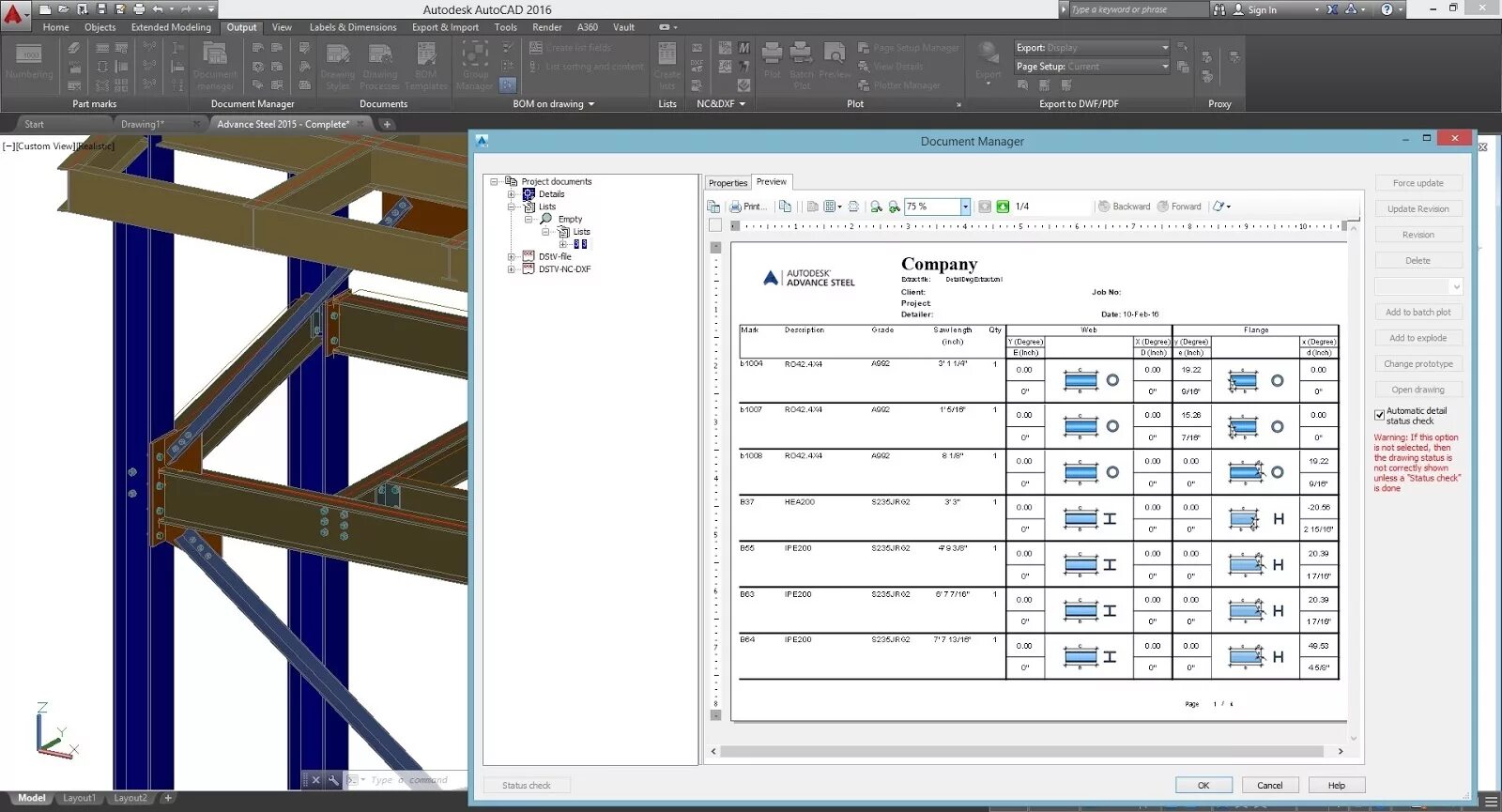Click the Numbering icon in Part marks panel
Screen dimensions: 1502x812
(29, 61)
